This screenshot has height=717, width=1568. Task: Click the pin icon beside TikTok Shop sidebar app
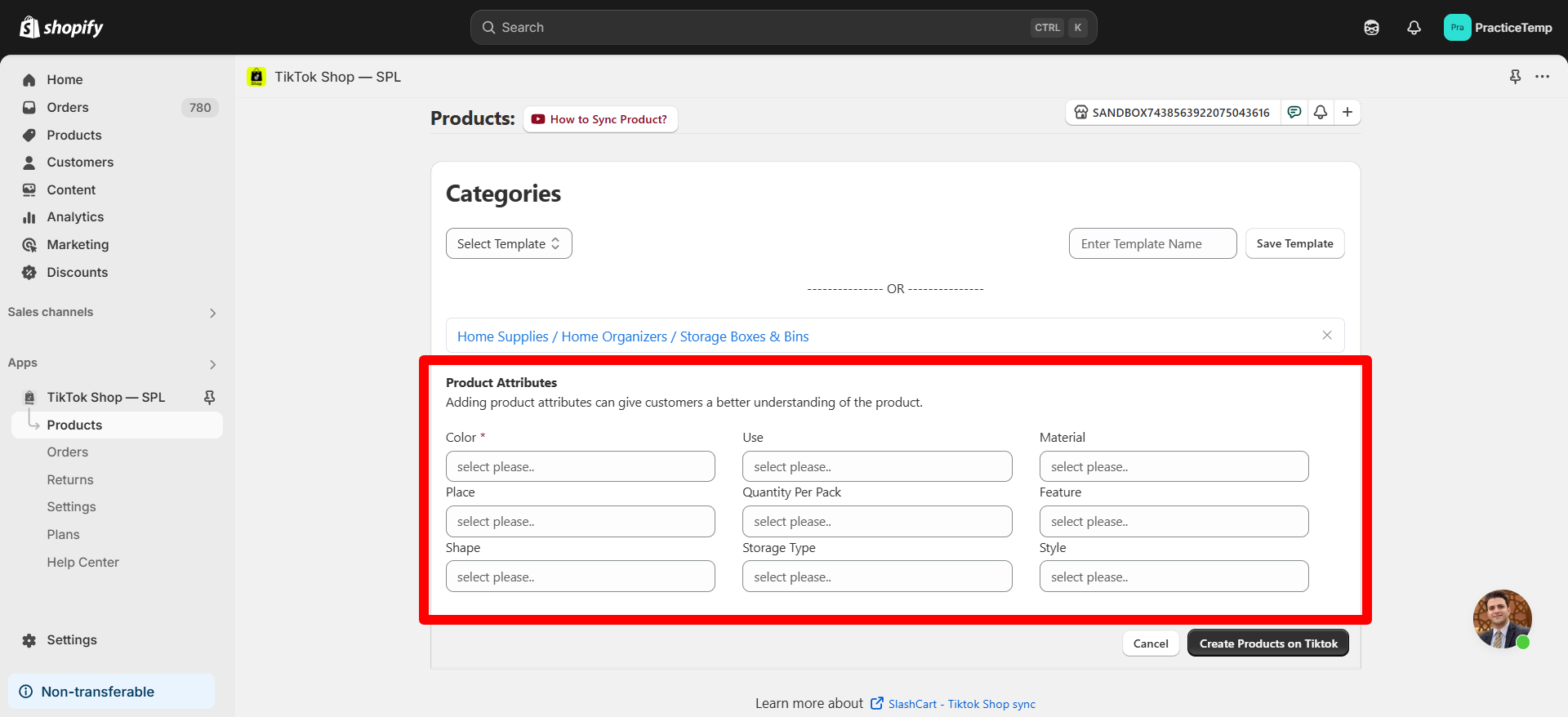click(x=209, y=397)
